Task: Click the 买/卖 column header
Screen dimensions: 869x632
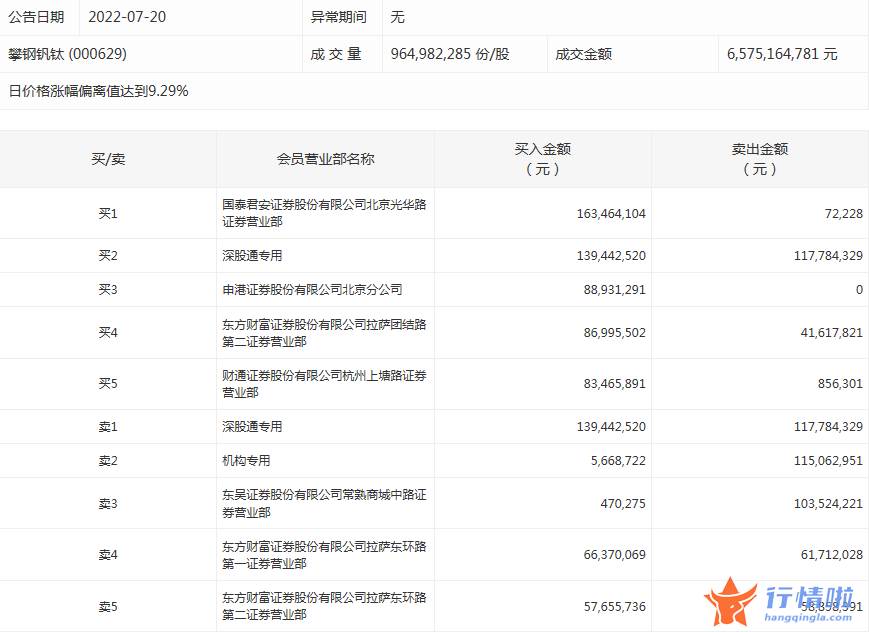Action: click(108, 159)
